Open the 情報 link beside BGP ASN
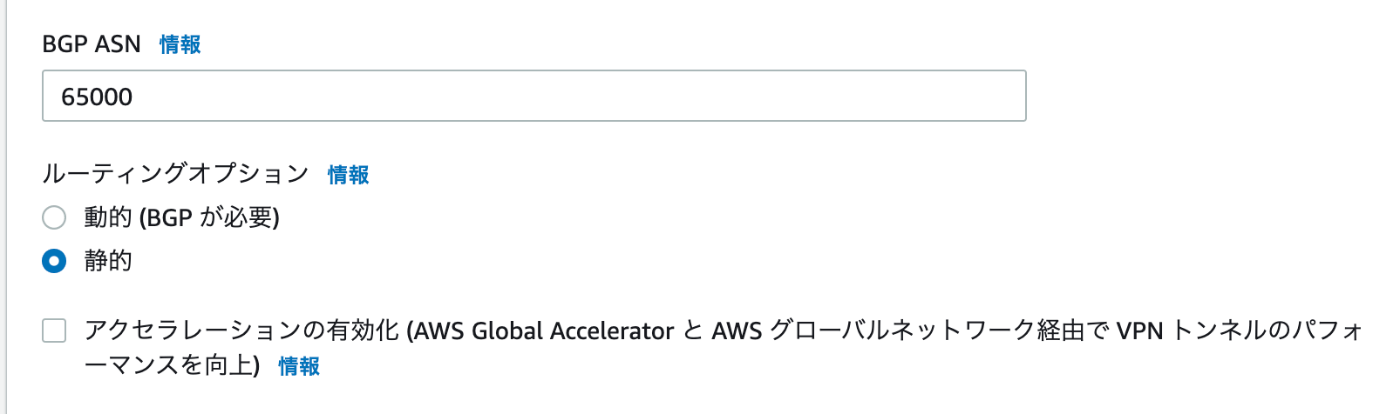 tap(180, 44)
